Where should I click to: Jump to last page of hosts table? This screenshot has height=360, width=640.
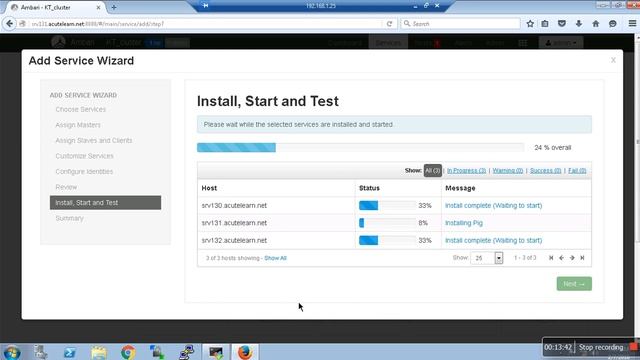coord(582,258)
